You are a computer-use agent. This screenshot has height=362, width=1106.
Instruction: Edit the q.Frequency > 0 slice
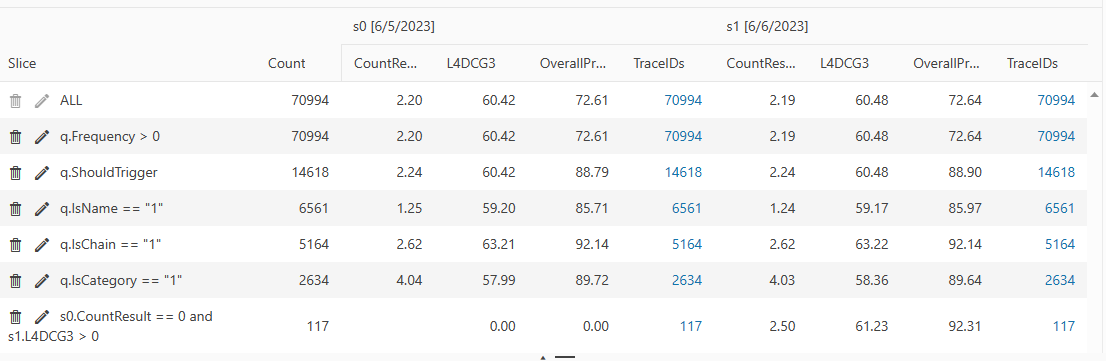pos(42,136)
